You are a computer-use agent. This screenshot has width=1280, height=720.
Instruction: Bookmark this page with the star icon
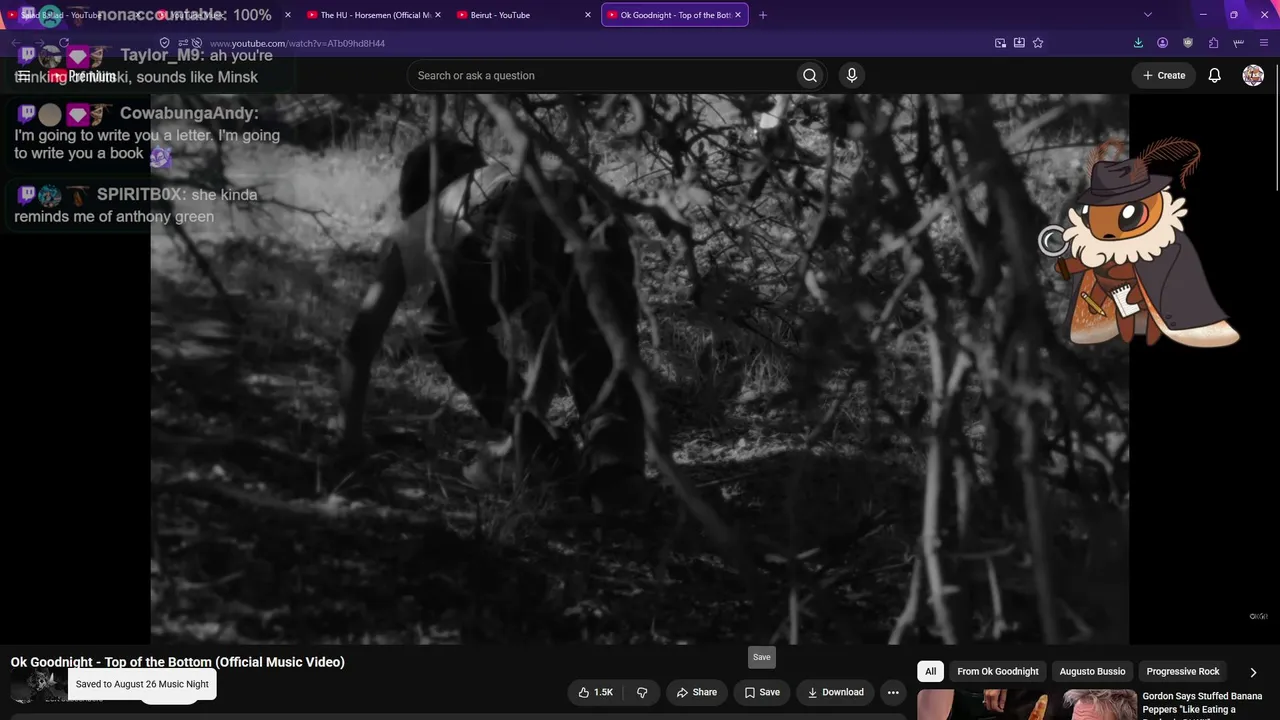tap(1038, 43)
